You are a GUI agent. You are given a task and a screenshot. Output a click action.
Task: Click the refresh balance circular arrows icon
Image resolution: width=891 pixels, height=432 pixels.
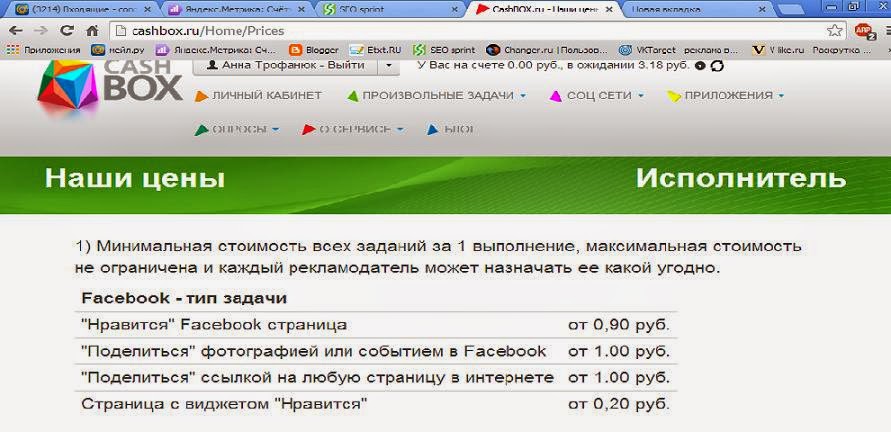[718, 66]
